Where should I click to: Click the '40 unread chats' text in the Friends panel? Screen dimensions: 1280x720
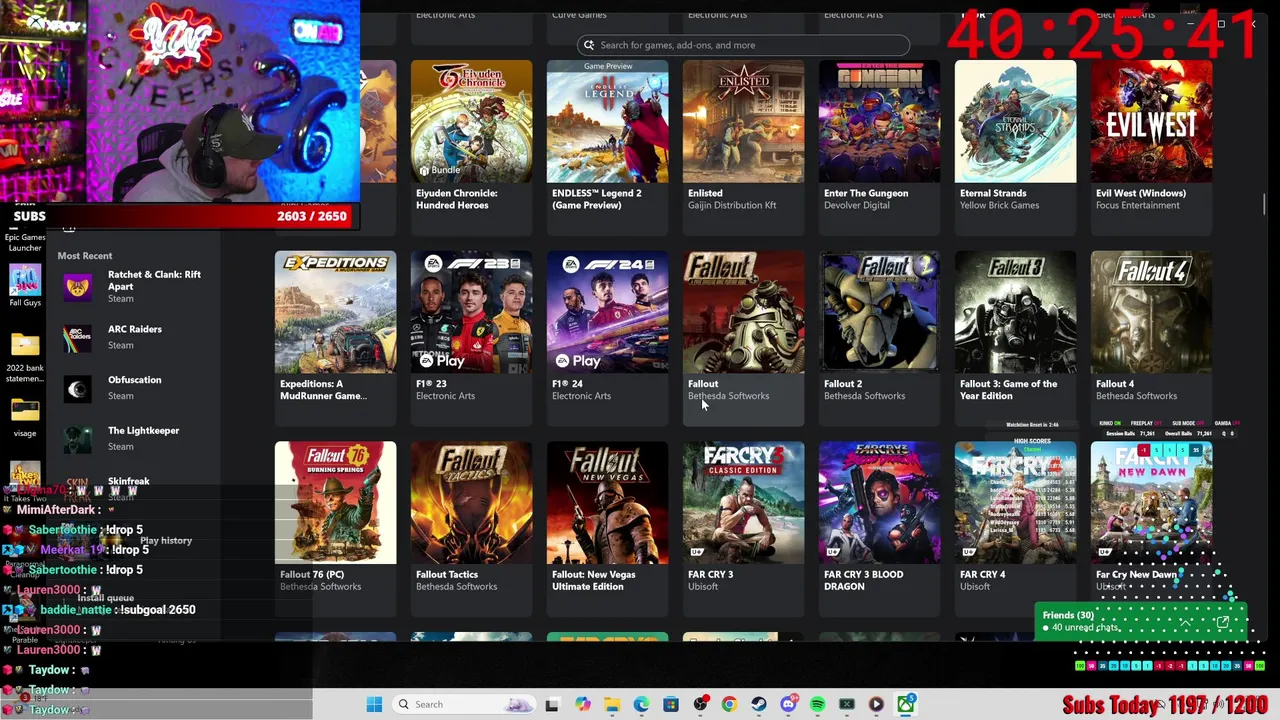[1084, 628]
